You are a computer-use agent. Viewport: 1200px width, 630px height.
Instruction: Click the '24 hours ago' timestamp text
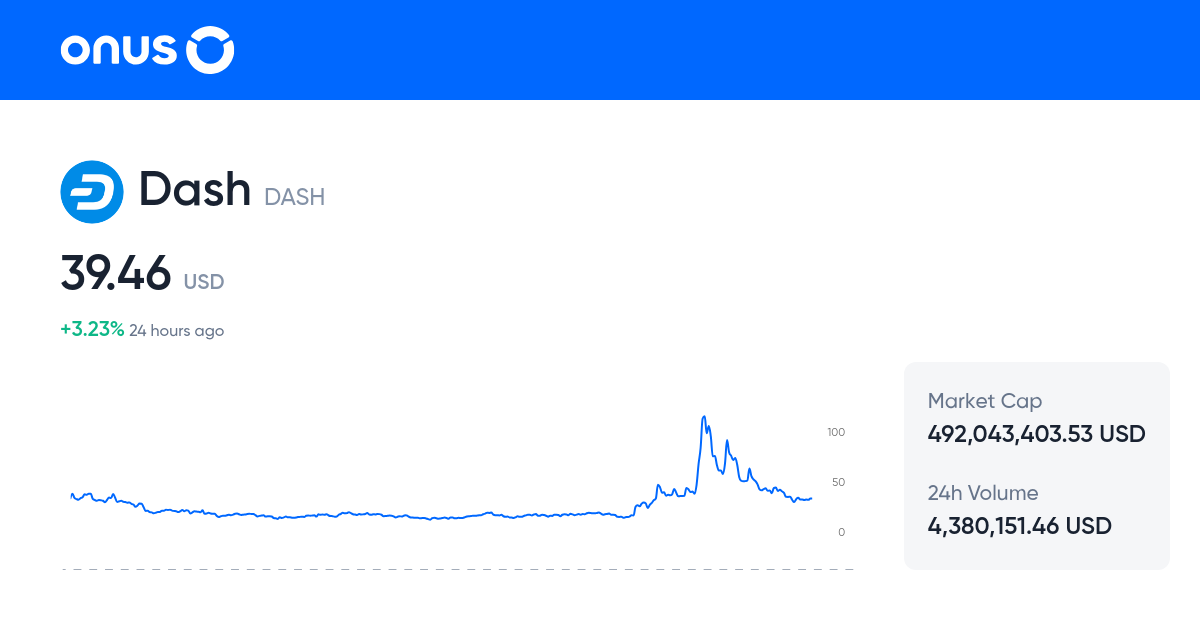tap(177, 330)
